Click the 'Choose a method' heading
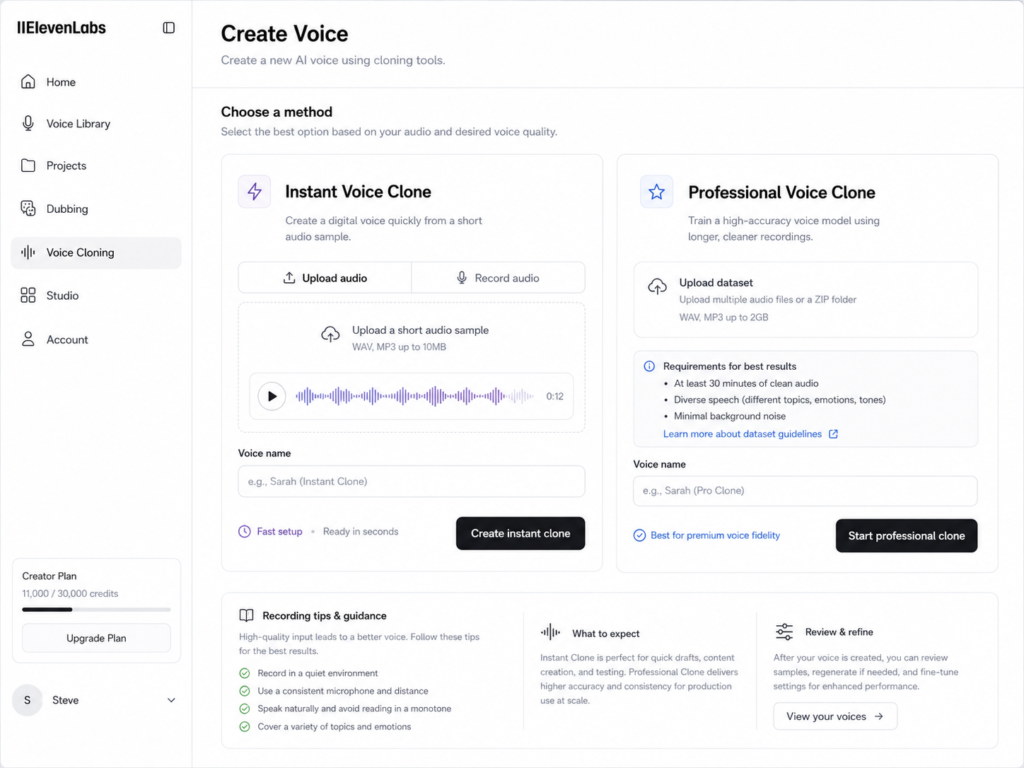Screen dimensions: 1024x768 click(276, 112)
